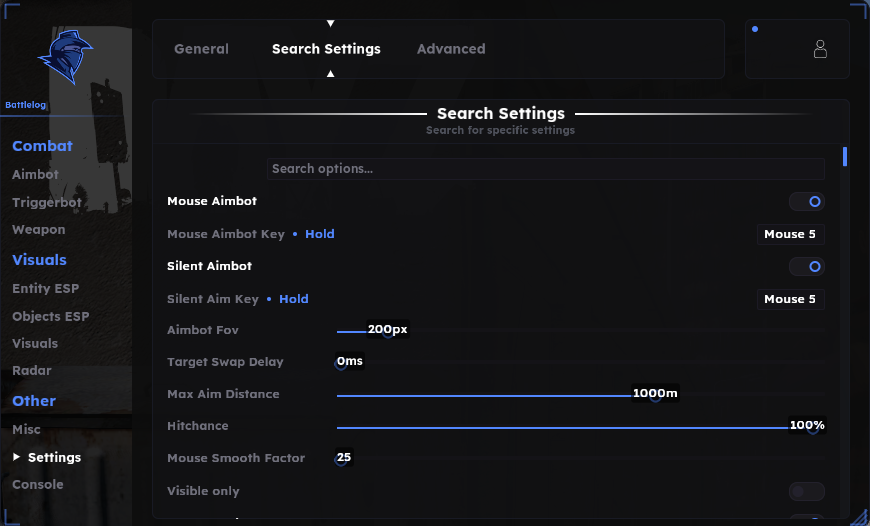This screenshot has width=870, height=526.
Task: Change the Silent Aim Key binding Mouse 5
Action: (790, 299)
